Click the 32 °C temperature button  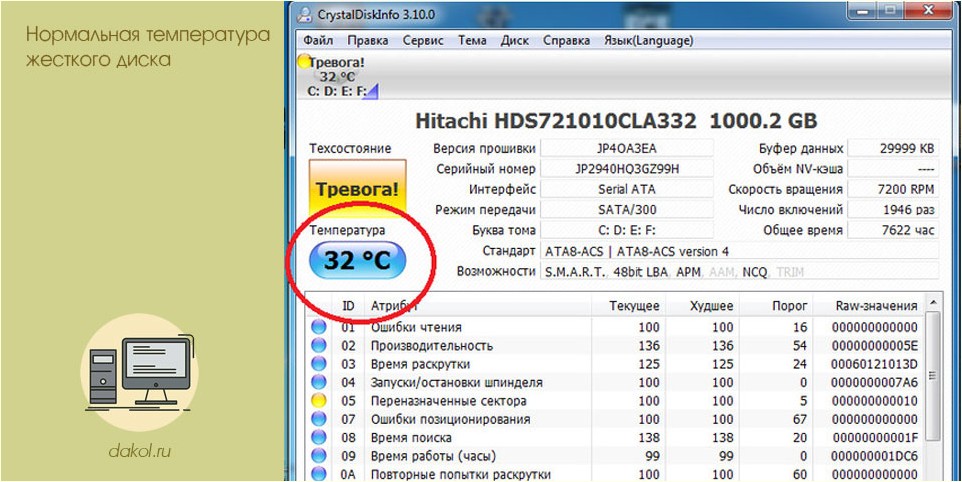tap(357, 261)
